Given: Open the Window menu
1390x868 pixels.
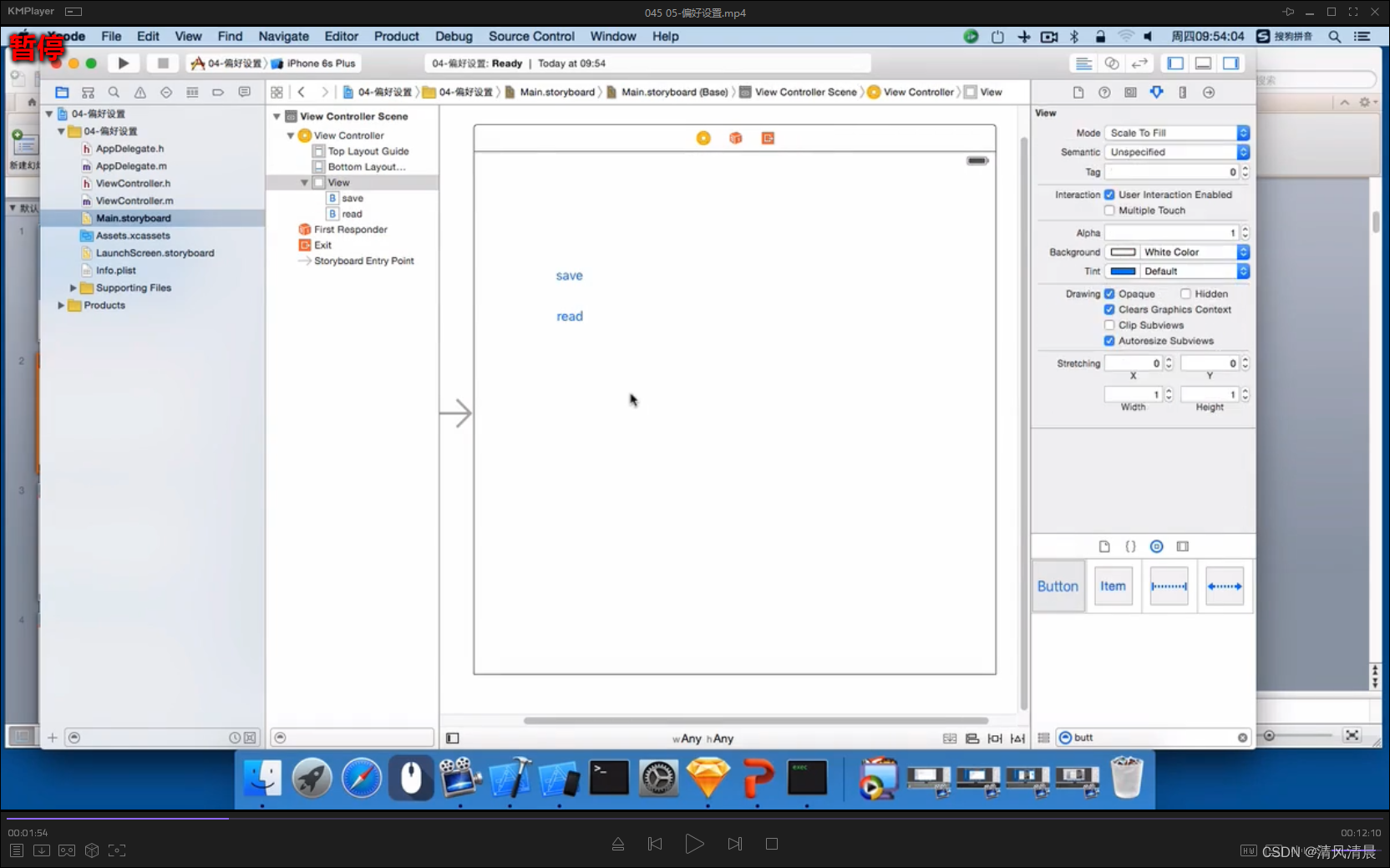Looking at the screenshot, I should pyautogui.click(x=613, y=37).
